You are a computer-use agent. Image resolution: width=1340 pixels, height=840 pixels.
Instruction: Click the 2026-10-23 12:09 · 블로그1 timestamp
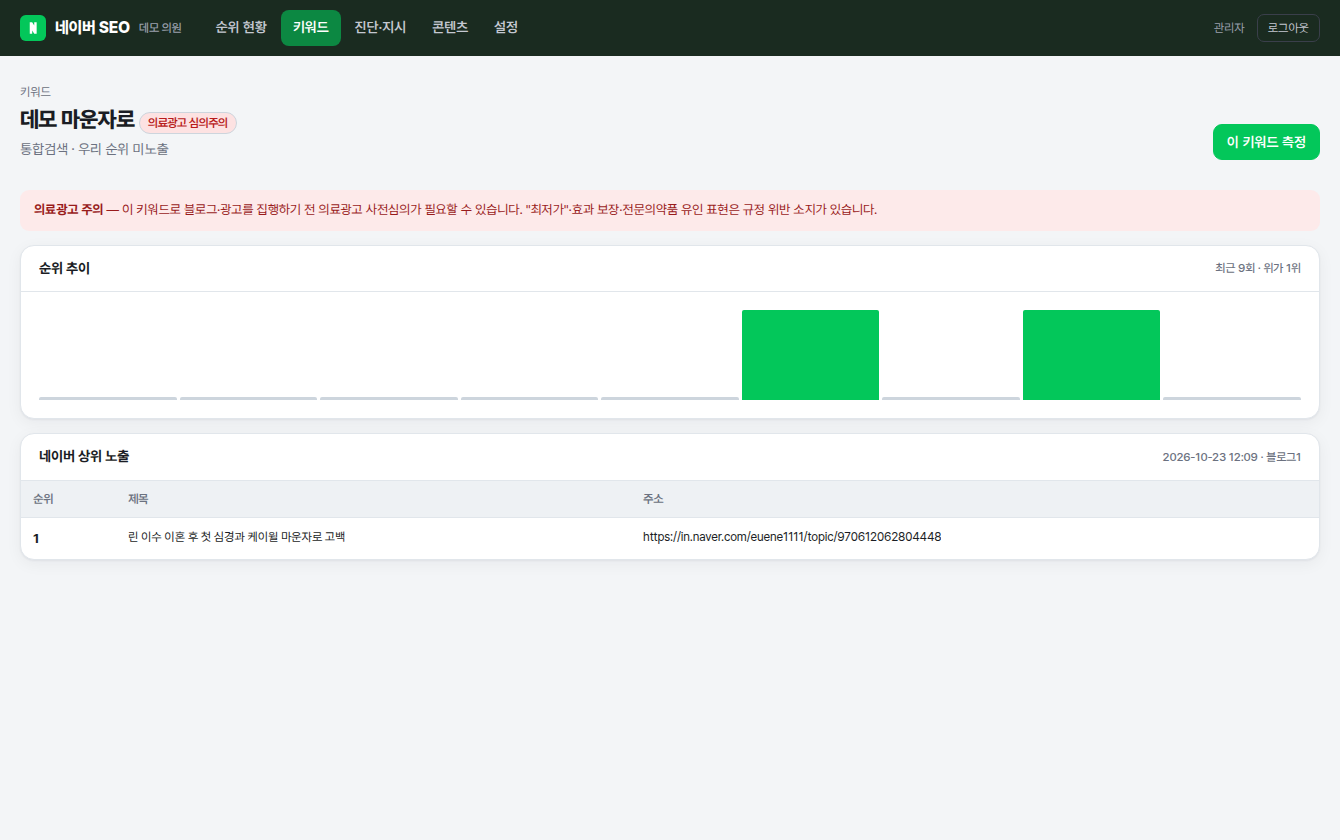pyautogui.click(x=1232, y=457)
